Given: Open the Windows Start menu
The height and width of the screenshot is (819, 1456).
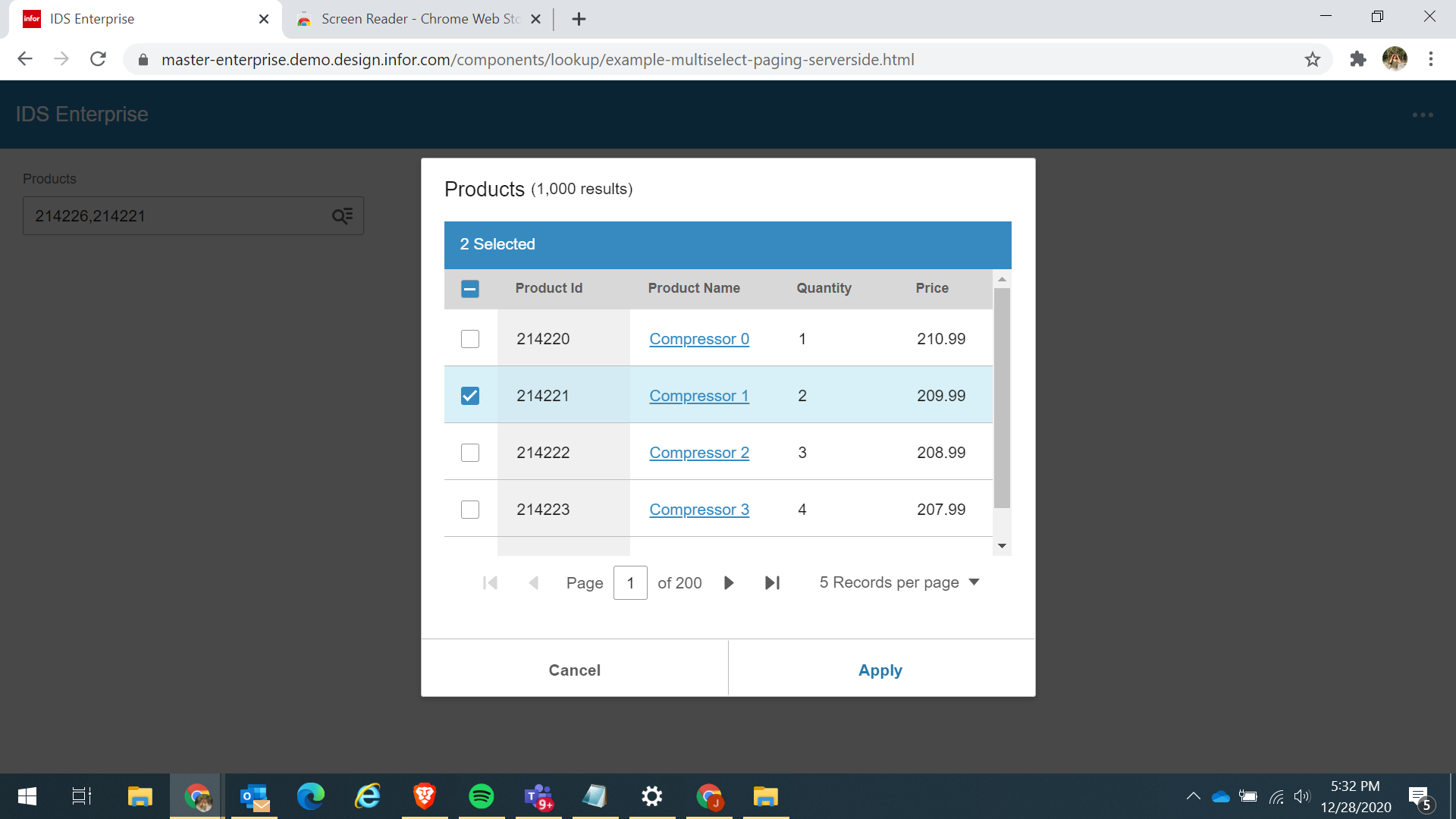Looking at the screenshot, I should coord(27,796).
